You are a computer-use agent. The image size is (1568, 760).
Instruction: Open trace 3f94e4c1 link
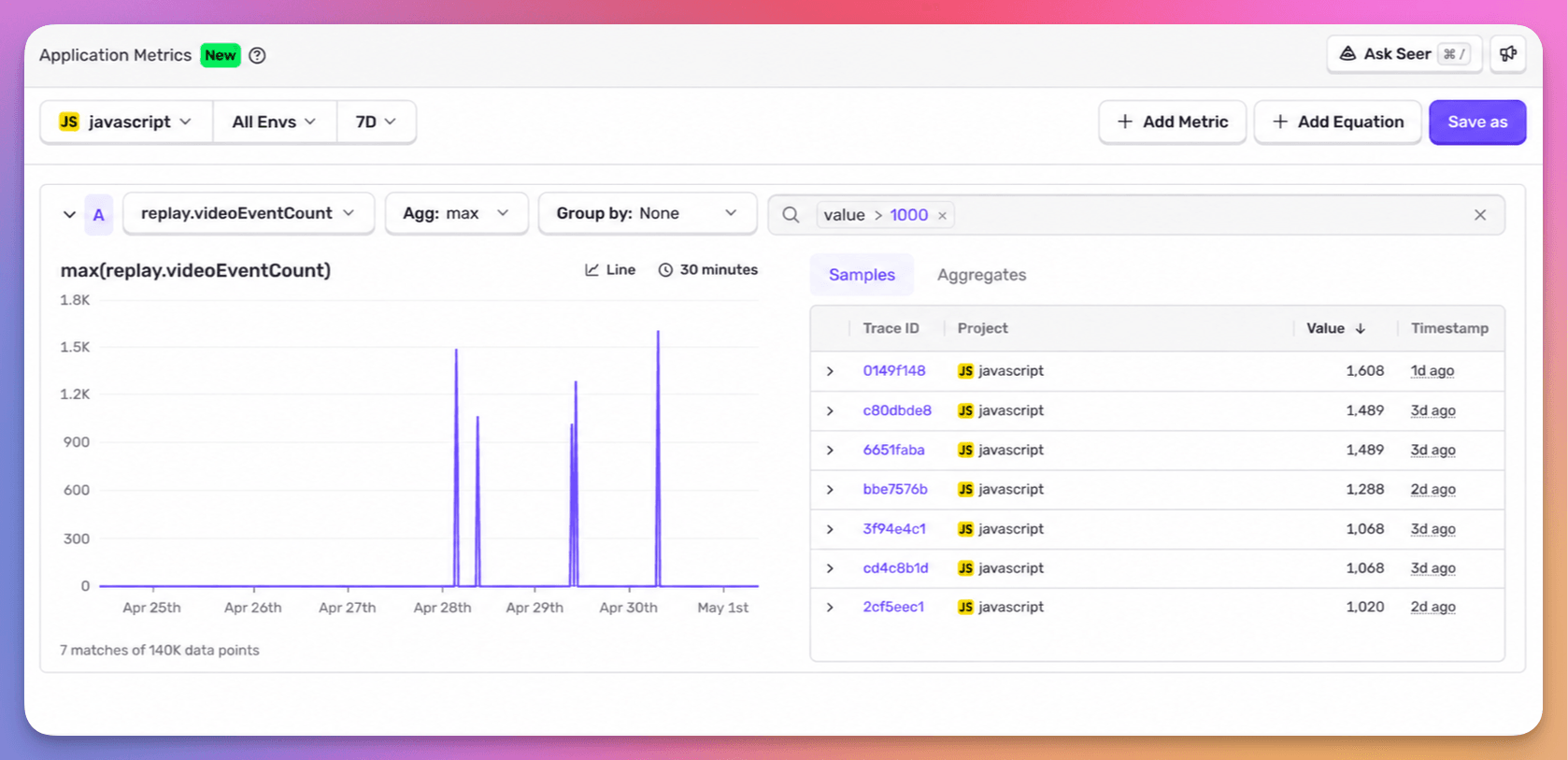[894, 528]
